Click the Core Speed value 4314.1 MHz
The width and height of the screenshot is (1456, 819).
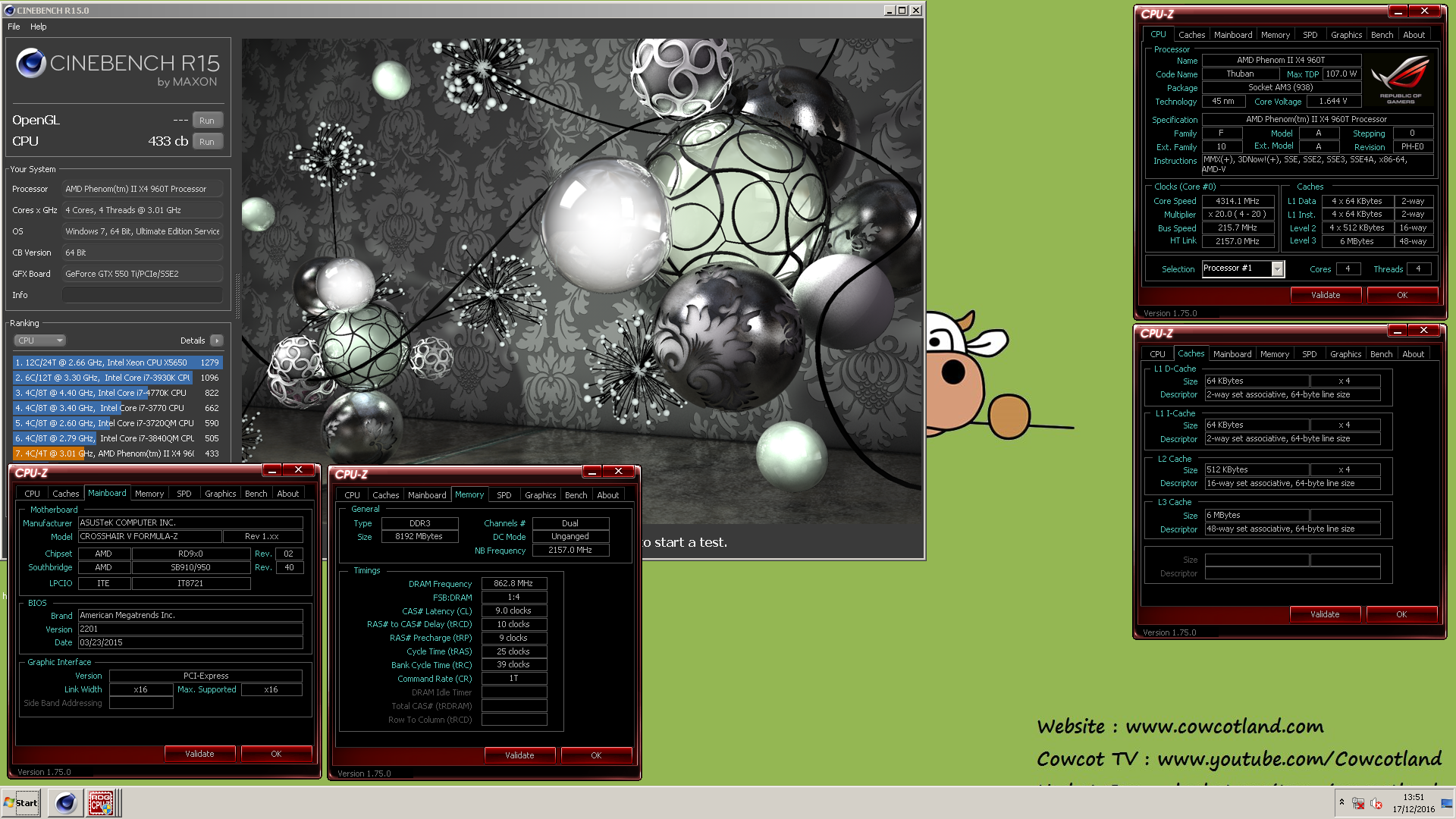tap(1238, 201)
